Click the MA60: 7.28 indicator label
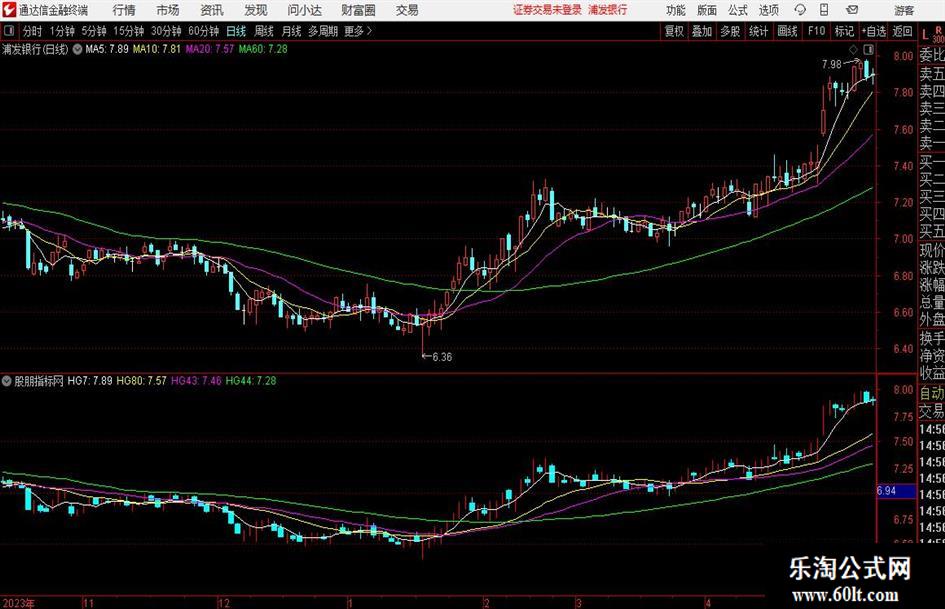The image size is (945, 609). click(263, 49)
